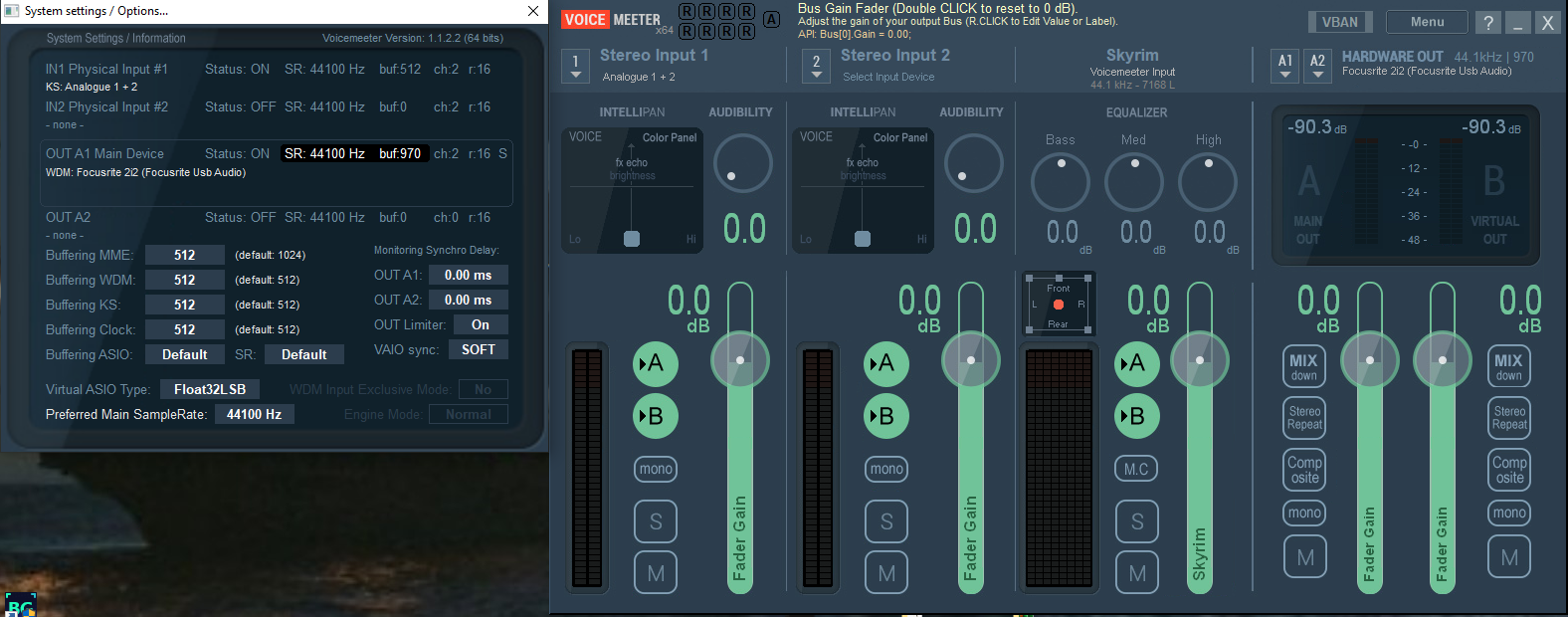Screen dimensions: 1568x617
Task: Click Stereo Input 1 Intellipan voice pad
Action: 632,189
